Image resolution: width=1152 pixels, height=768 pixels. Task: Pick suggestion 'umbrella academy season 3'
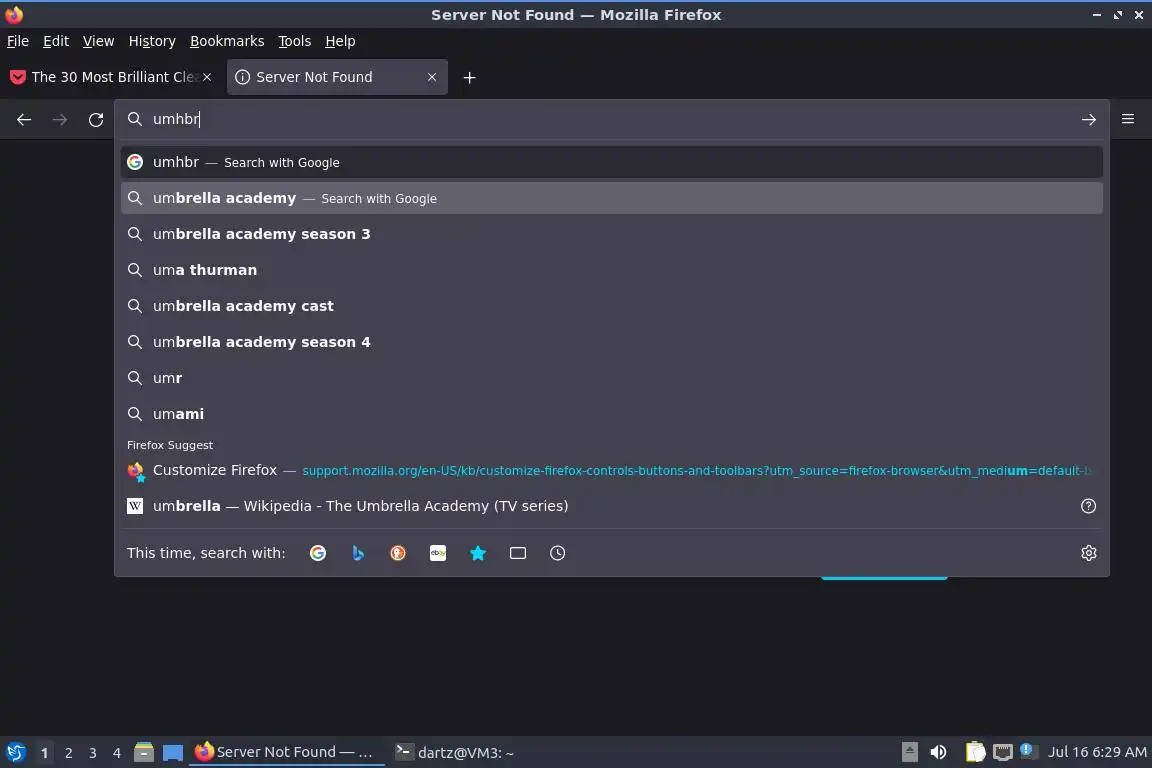[x=611, y=234]
